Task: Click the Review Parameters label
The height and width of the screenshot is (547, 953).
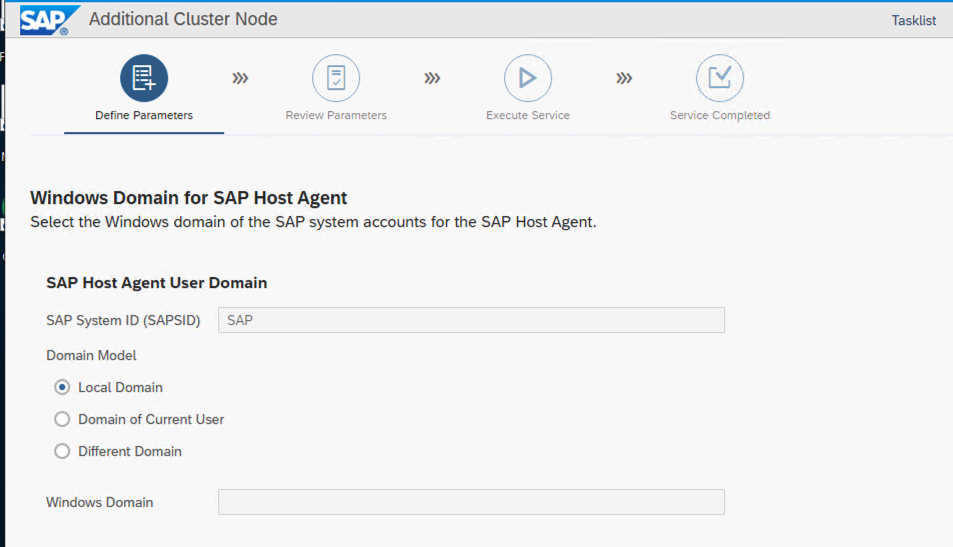Action: click(336, 115)
